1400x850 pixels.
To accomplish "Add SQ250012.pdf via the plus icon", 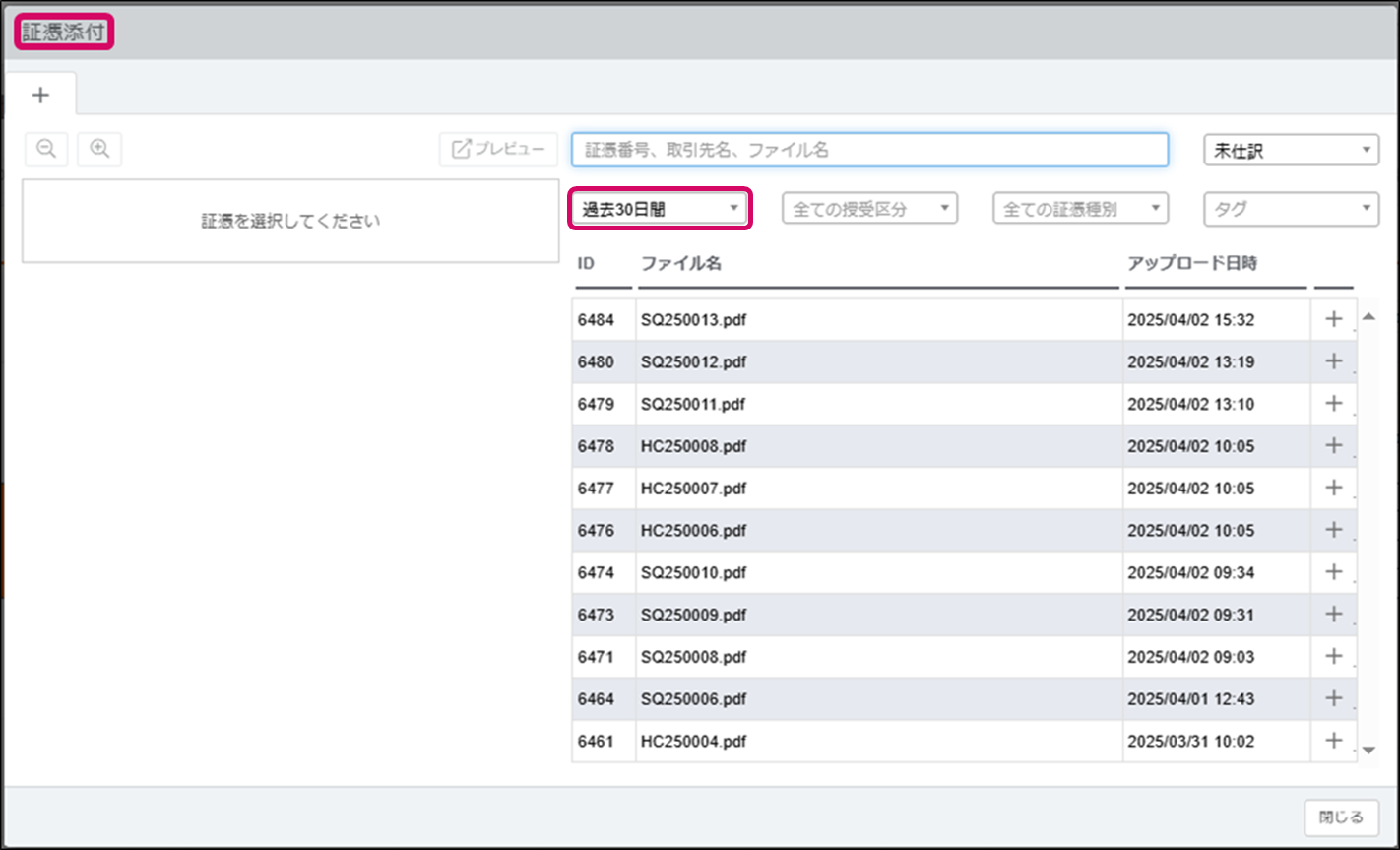I will pyautogui.click(x=1334, y=361).
